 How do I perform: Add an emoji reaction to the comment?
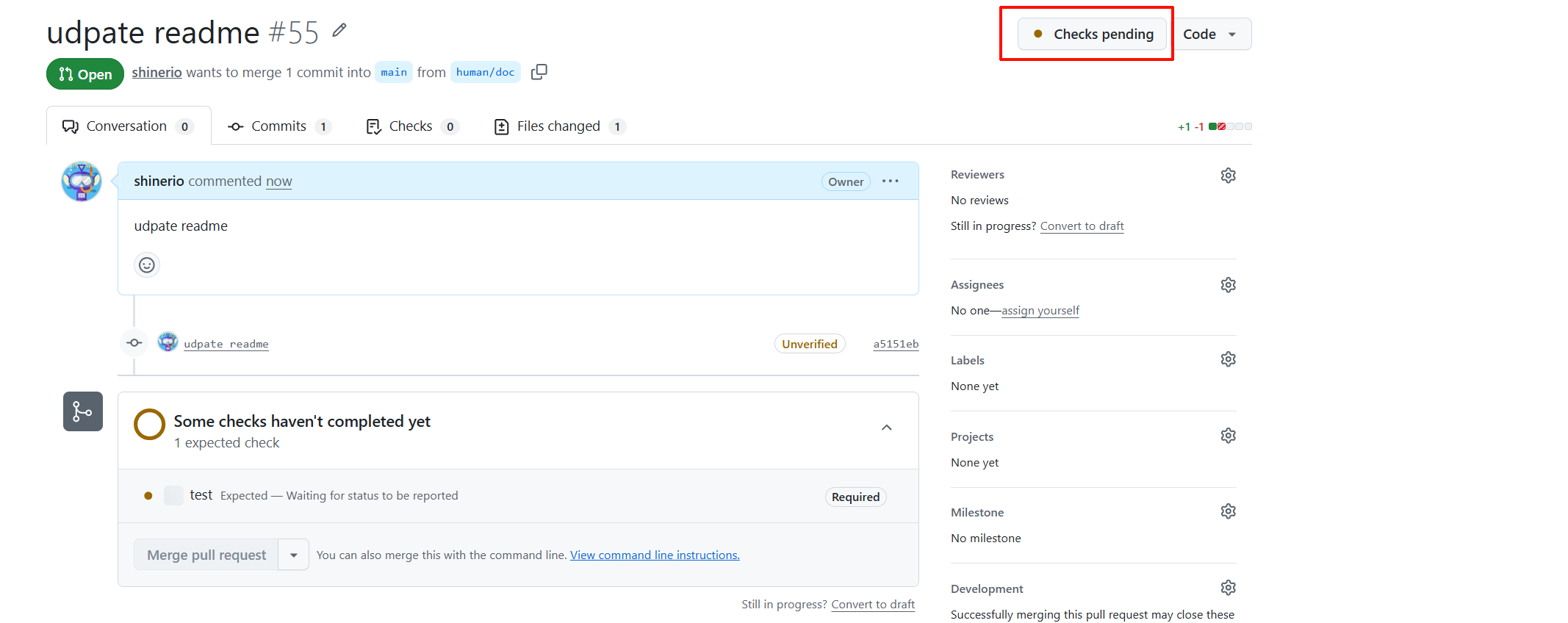coord(147,264)
